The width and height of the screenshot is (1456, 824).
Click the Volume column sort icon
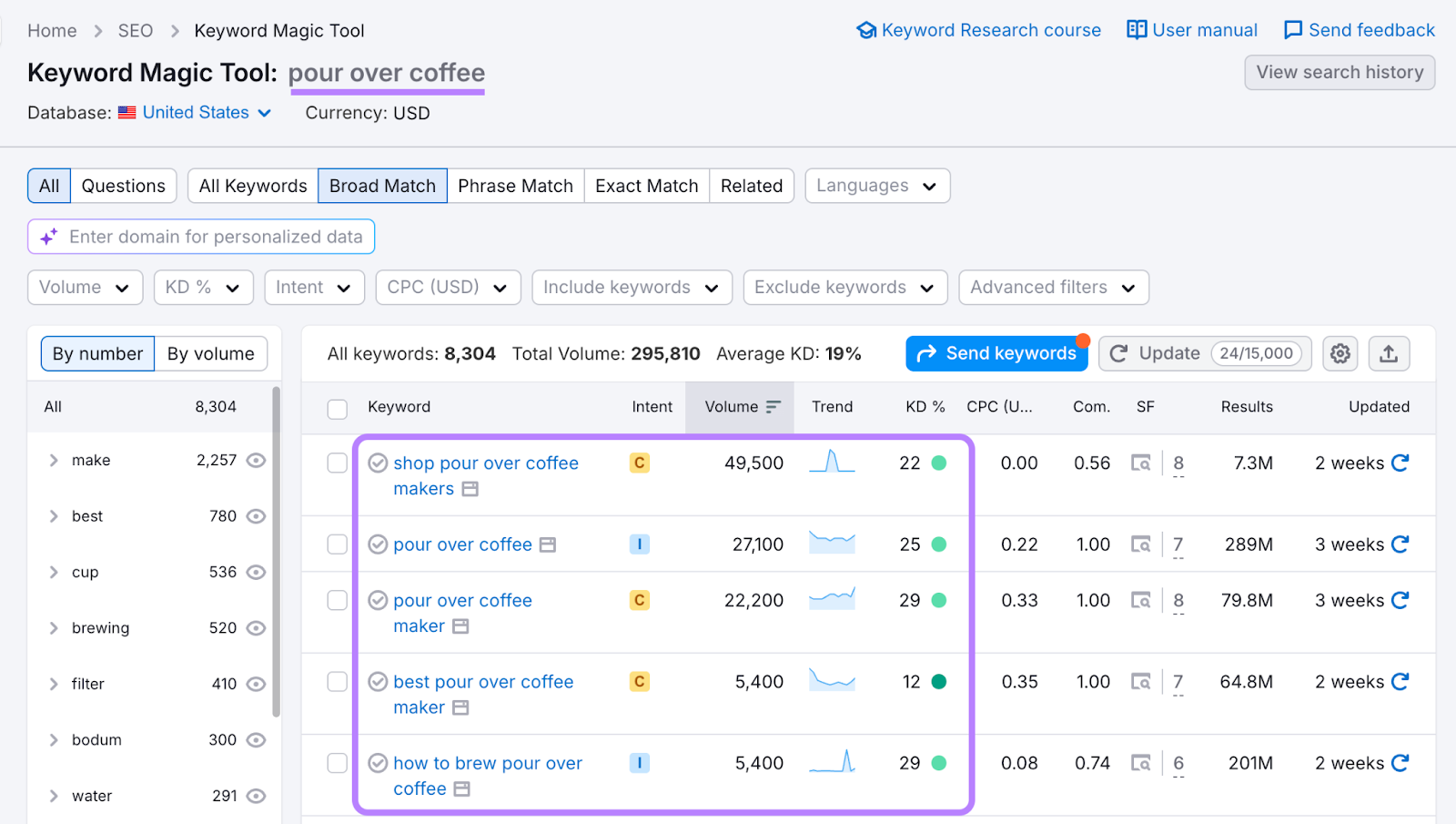pyautogui.click(x=773, y=407)
